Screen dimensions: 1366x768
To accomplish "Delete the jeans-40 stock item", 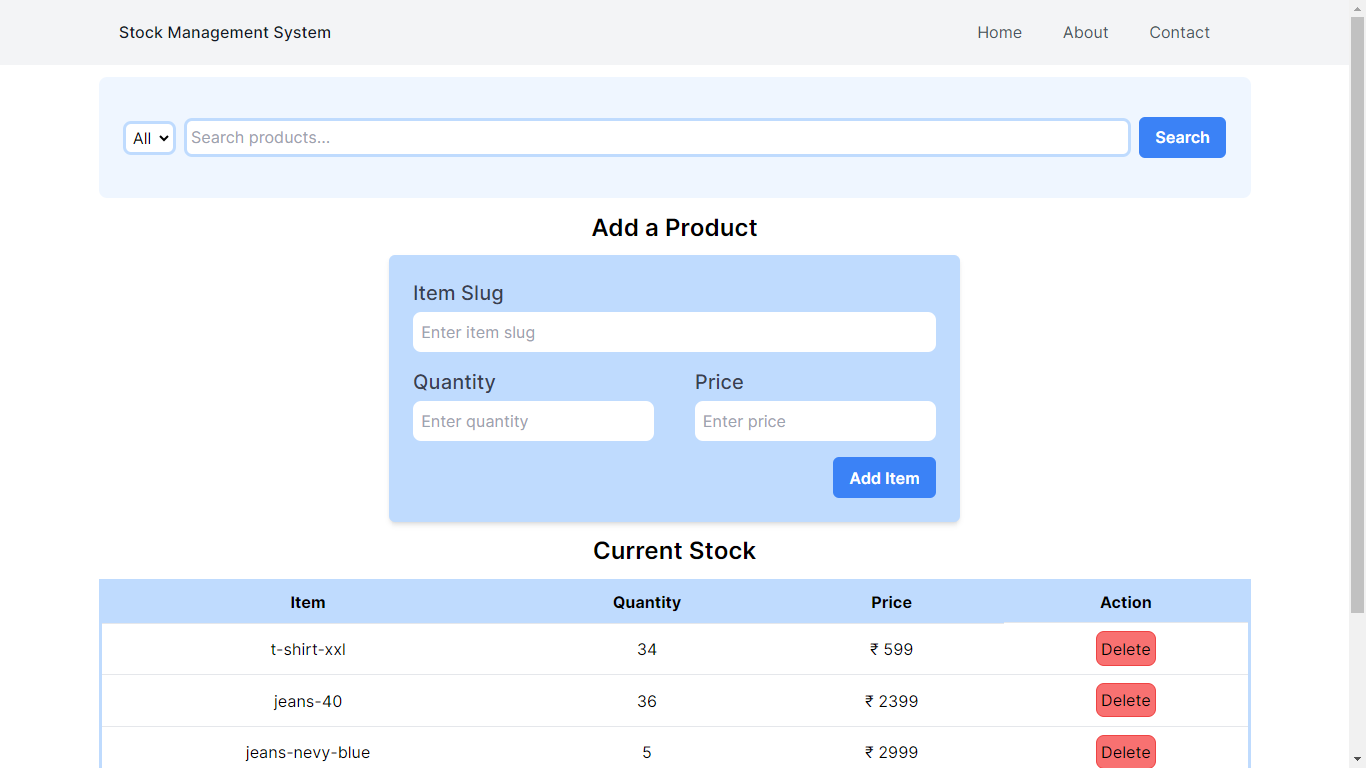I will point(1125,700).
